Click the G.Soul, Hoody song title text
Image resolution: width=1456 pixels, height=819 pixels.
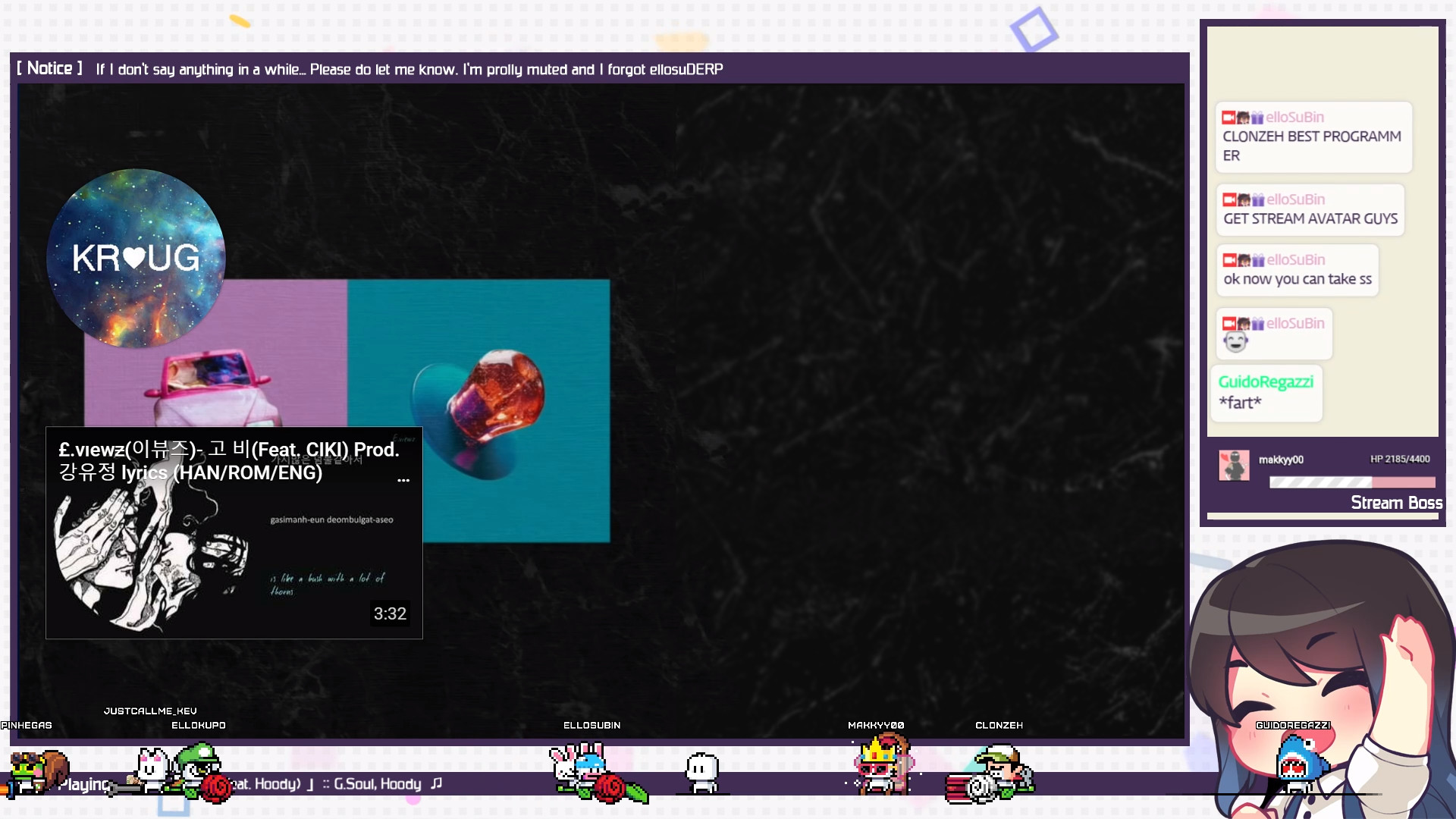coord(377,784)
